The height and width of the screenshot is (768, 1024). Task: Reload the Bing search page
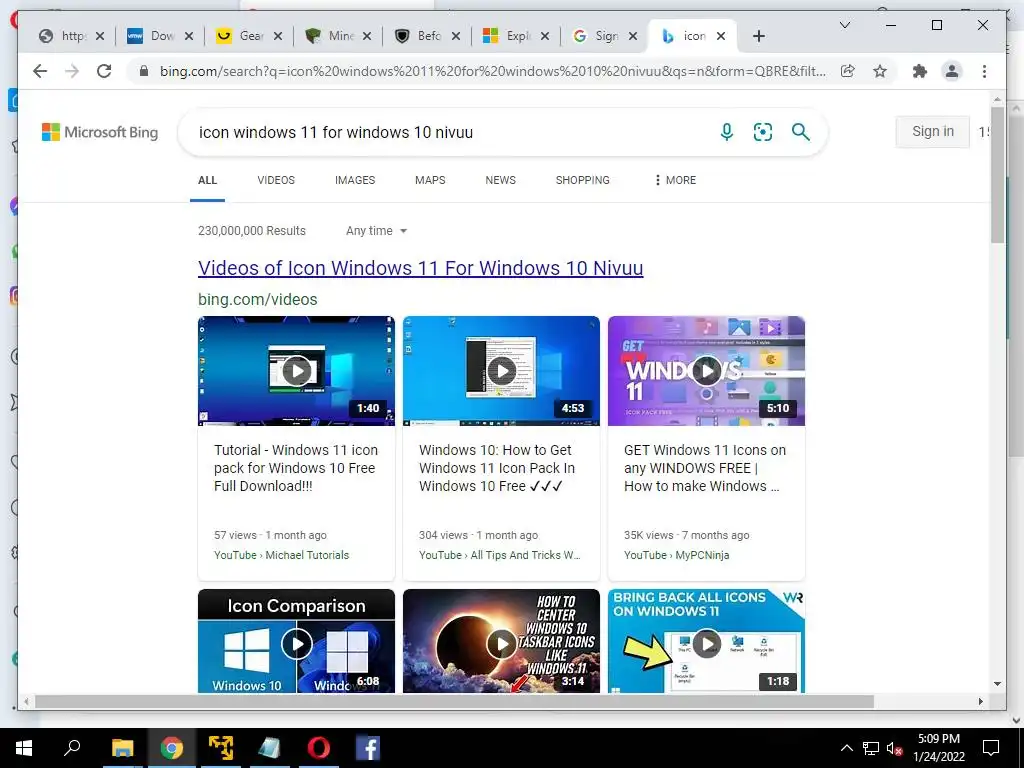pyautogui.click(x=104, y=71)
